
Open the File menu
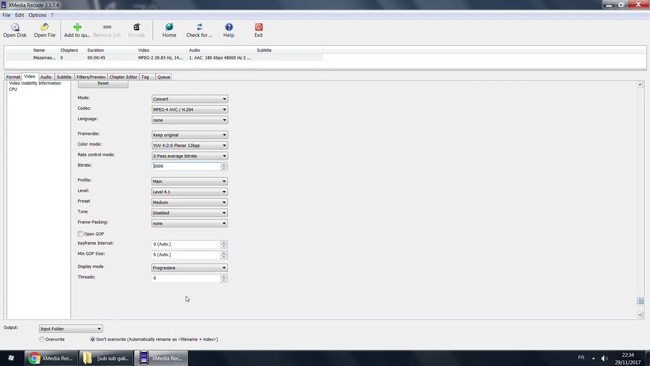[6, 15]
